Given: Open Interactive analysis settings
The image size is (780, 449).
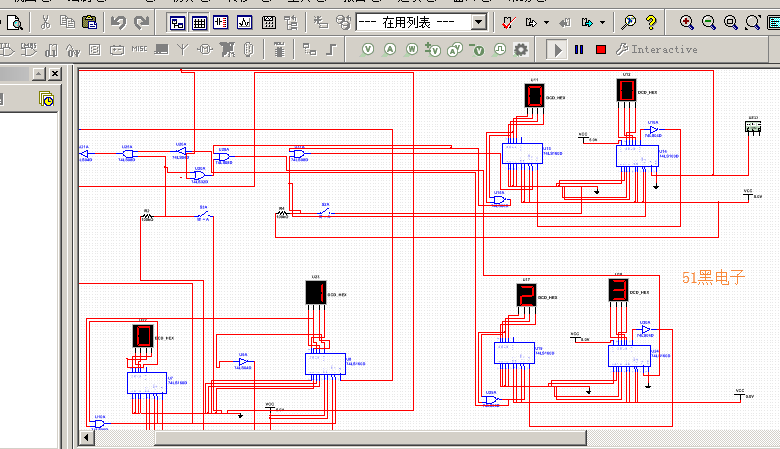Looking at the screenshot, I should click(x=657, y=50).
